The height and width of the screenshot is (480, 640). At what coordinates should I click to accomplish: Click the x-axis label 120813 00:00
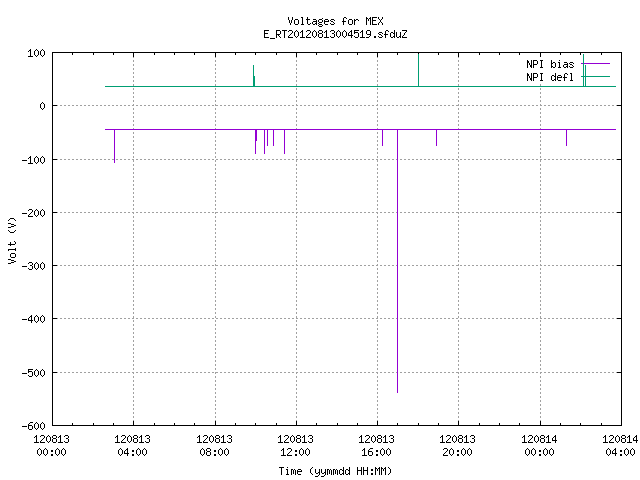point(51,446)
